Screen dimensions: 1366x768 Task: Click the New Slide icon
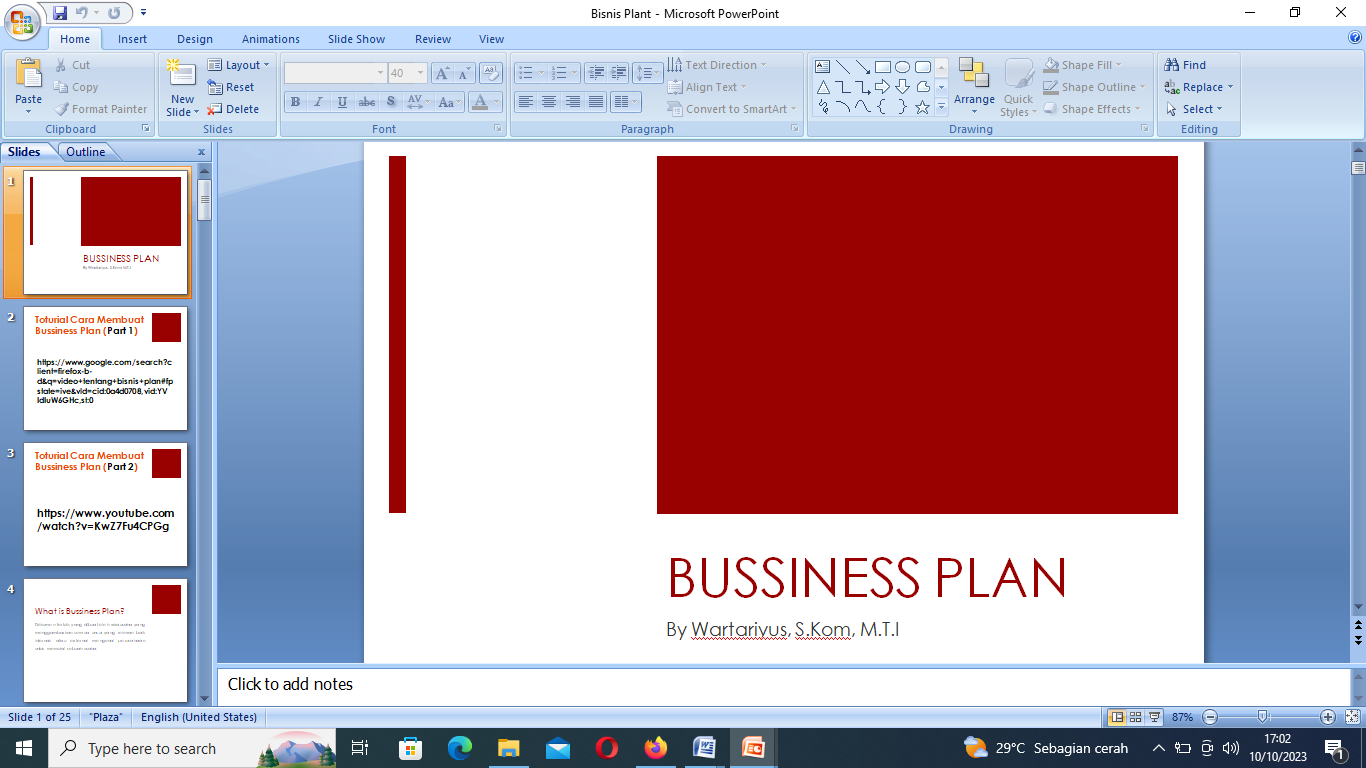click(182, 75)
